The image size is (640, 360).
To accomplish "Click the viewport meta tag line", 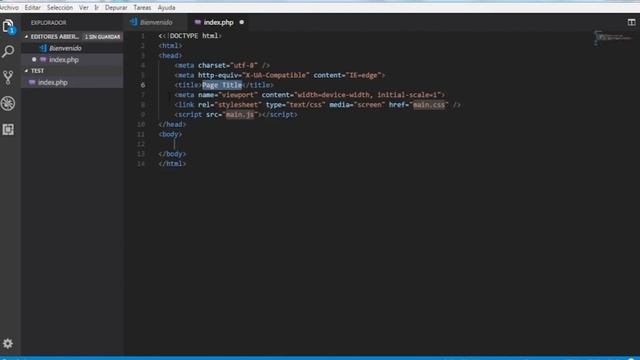I will click(x=310, y=95).
